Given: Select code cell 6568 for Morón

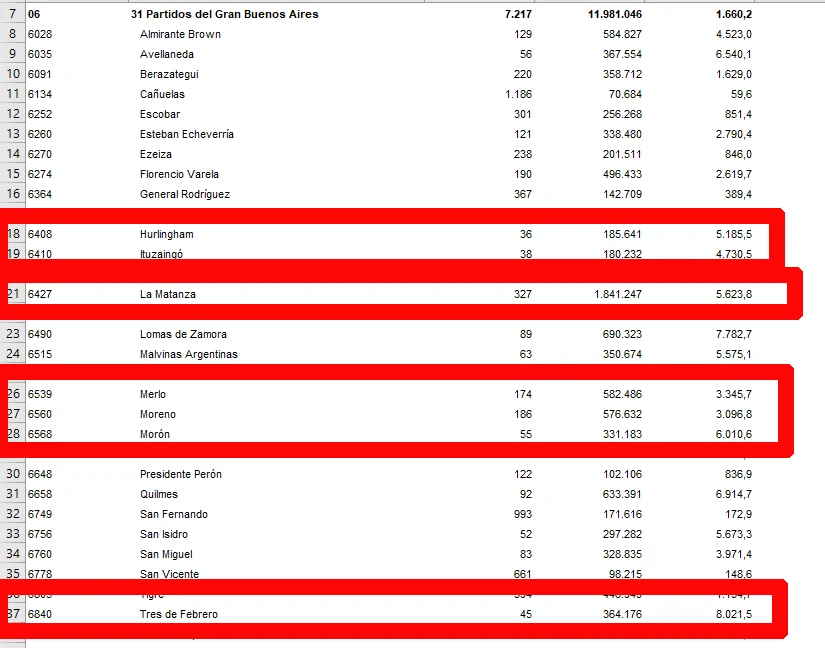Looking at the screenshot, I should pyautogui.click(x=40, y=434).
